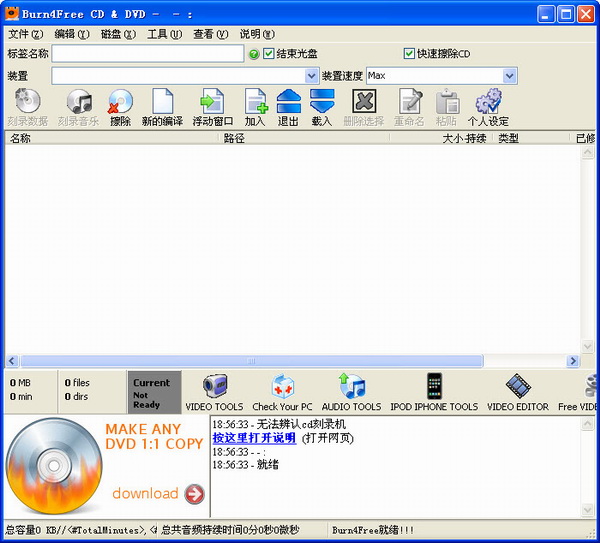Click the log line 无法辨认cd刻录机

click(x=279, y=424)
